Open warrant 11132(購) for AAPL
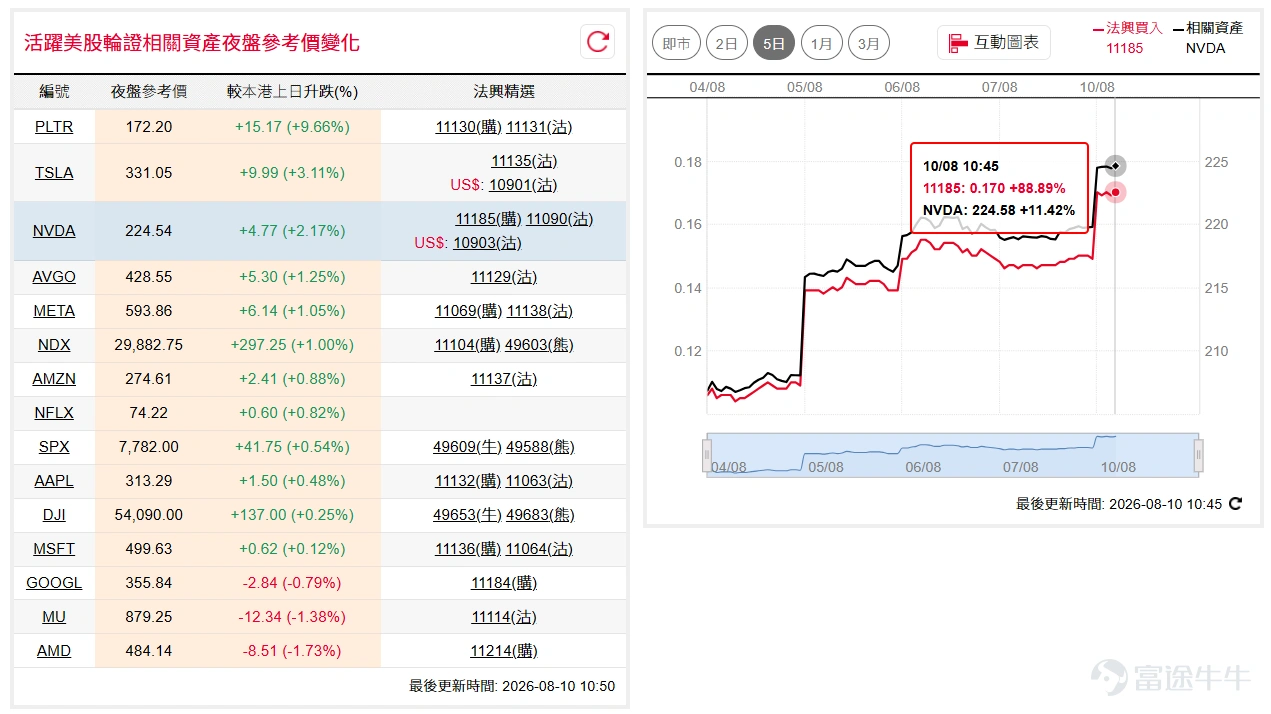Screen dimensions: 1271x714 click(468, 481)
